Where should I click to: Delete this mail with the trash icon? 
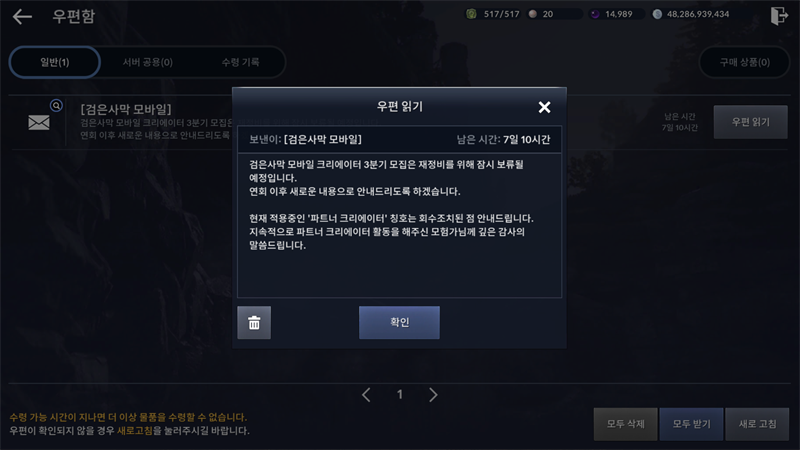click(x=254, y=322)
